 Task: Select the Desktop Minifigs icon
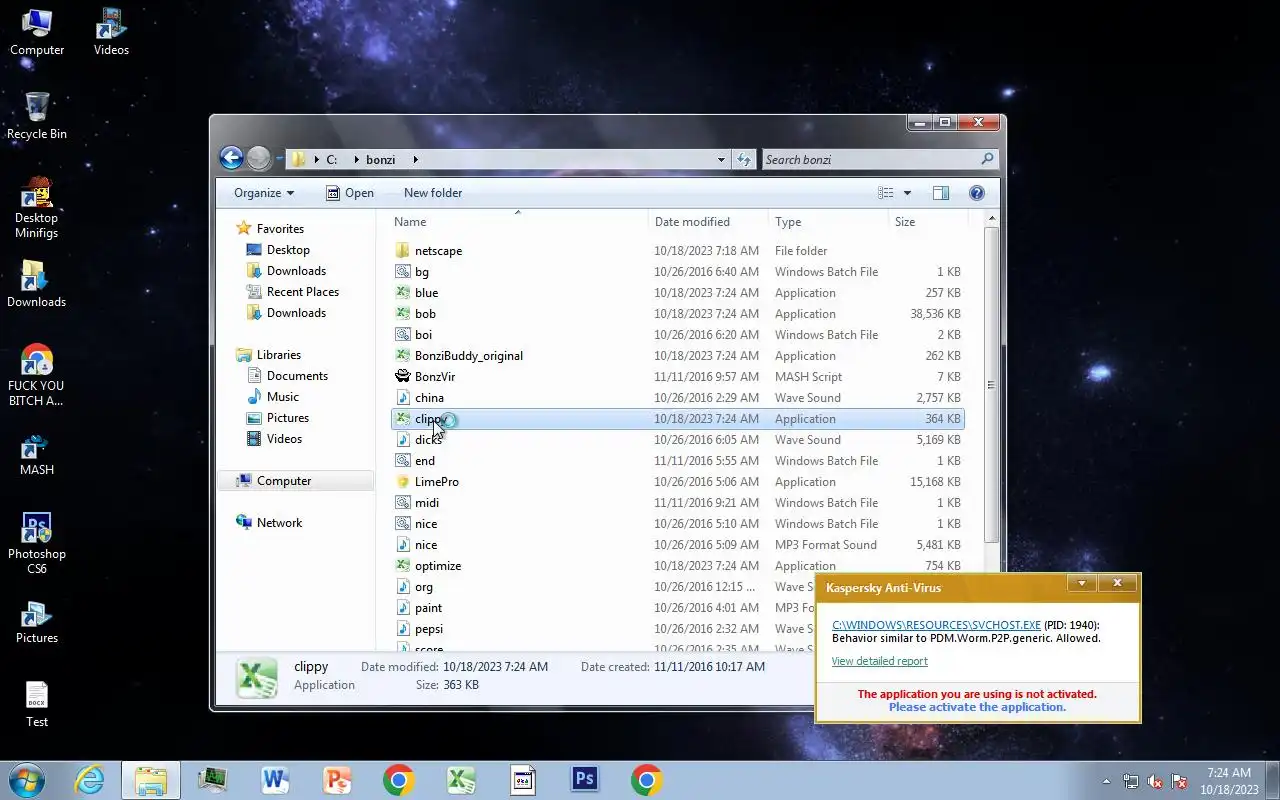pos(37,207)
